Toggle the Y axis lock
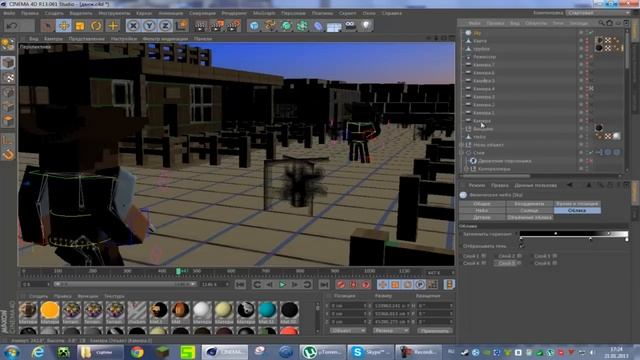Screen dimensions: 640x360 click(149, 26)
